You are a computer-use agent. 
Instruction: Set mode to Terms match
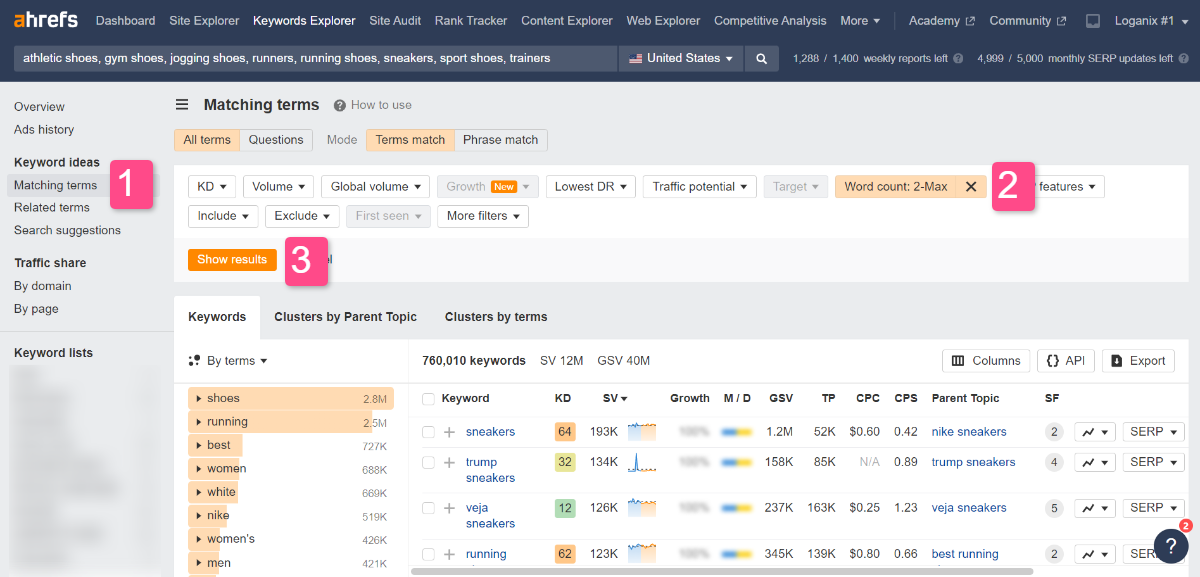click(410, 140)
